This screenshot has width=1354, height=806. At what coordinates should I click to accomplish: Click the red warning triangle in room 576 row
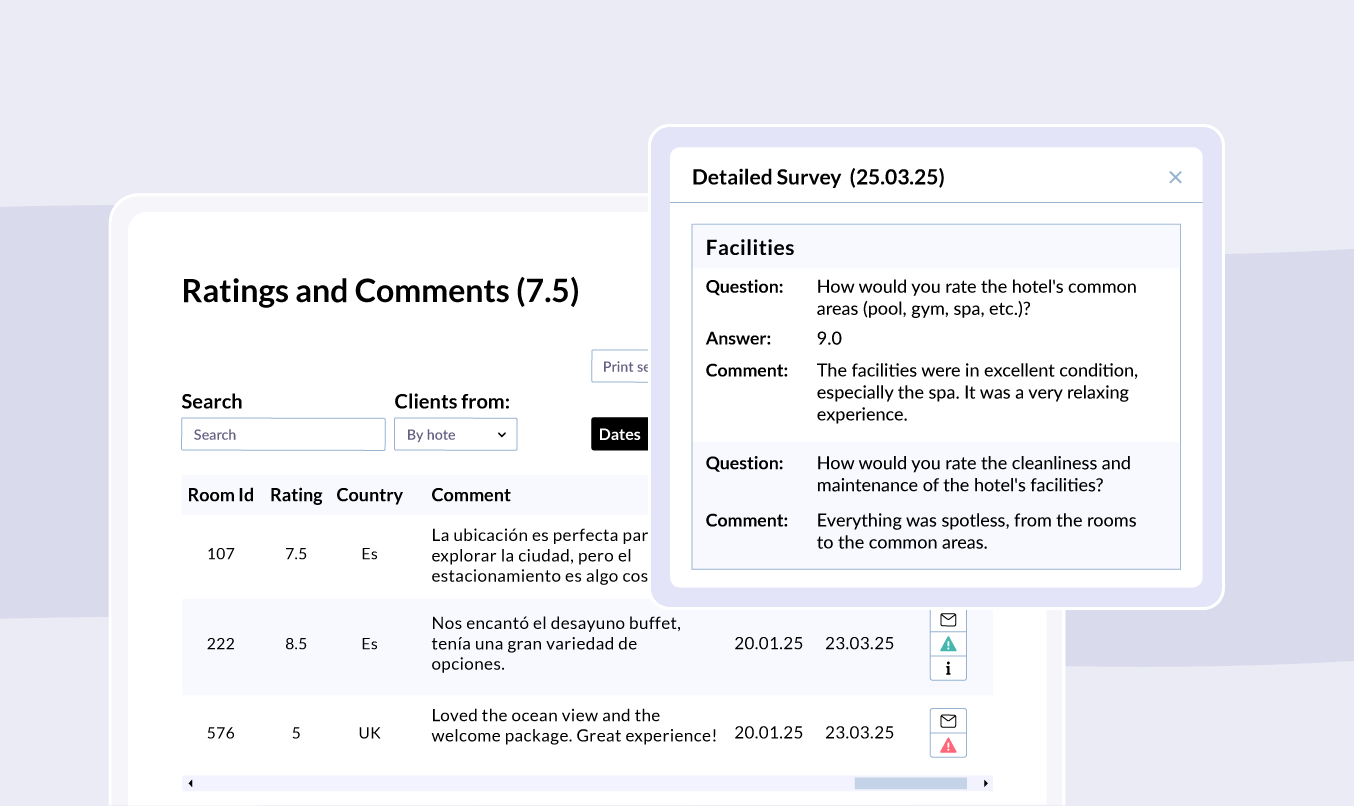948,745
